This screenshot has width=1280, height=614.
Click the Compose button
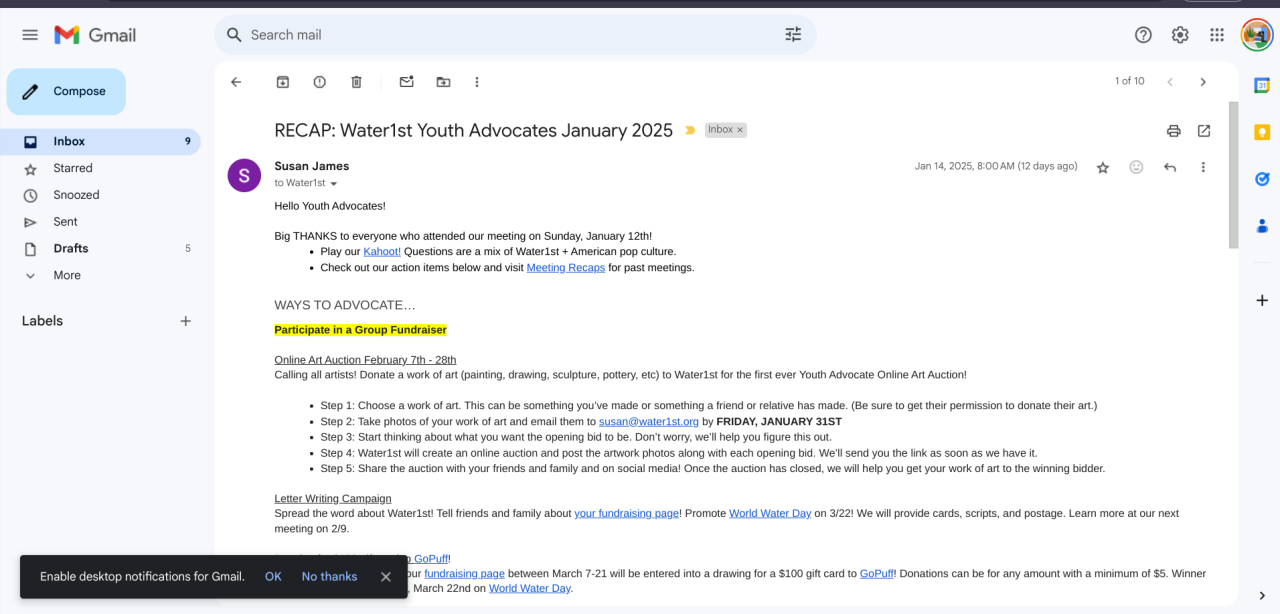[x=66, y=91]
